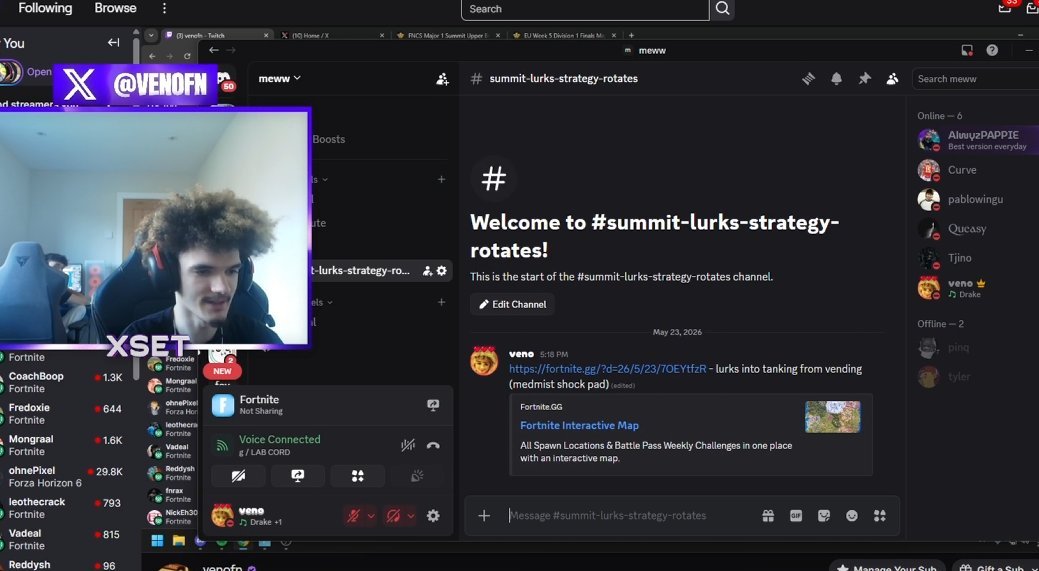Viewport: 1039px width, 571px height.
Task: Go back with Discord back arrow
Action: click(213, 50)
